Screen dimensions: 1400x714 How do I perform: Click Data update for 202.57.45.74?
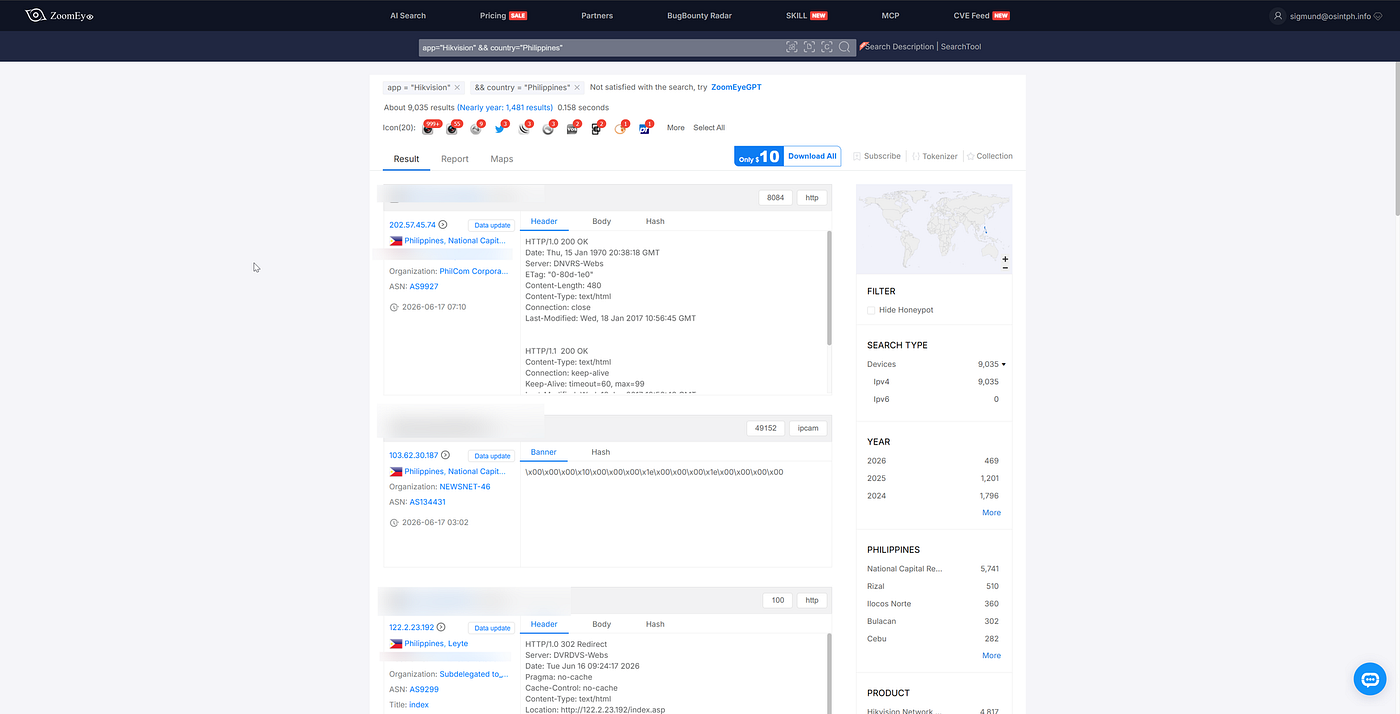point(492,225)
